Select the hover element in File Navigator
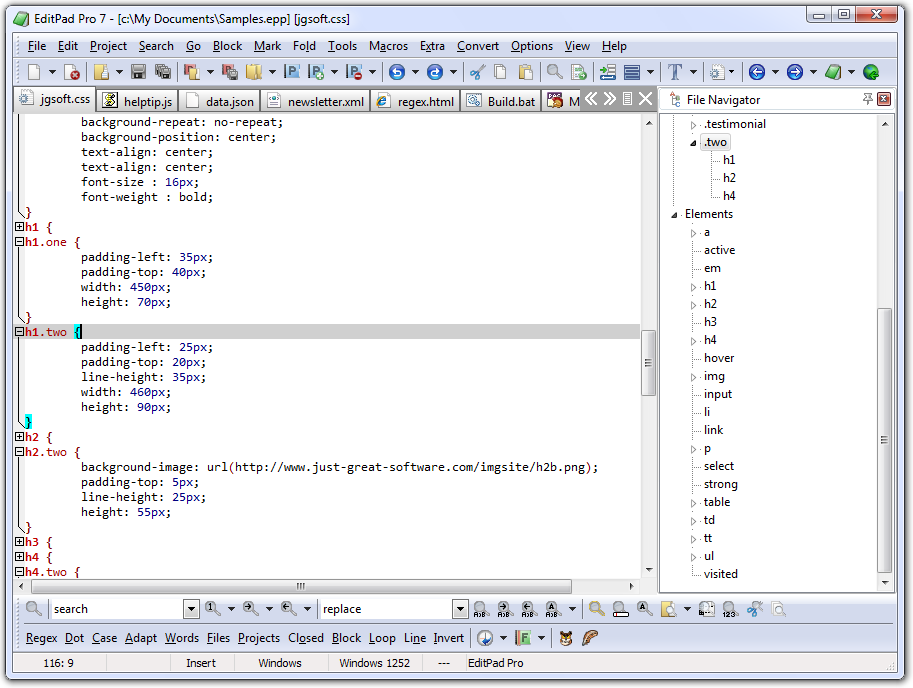This screenshot has width=913, height=688. point(719,358)
